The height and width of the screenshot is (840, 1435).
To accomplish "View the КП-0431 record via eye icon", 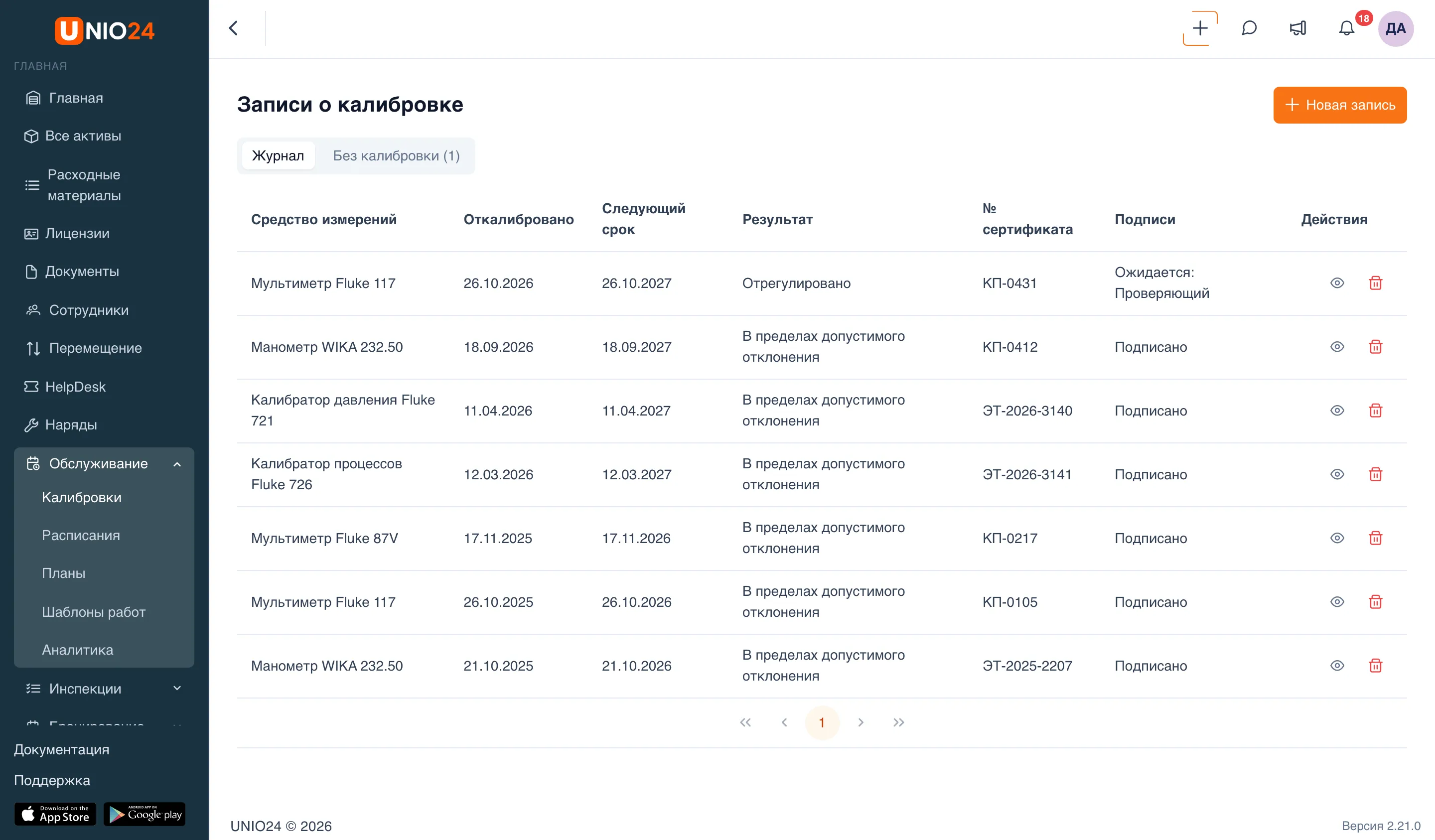I will pyautogui.click(x=1337, y=283).
